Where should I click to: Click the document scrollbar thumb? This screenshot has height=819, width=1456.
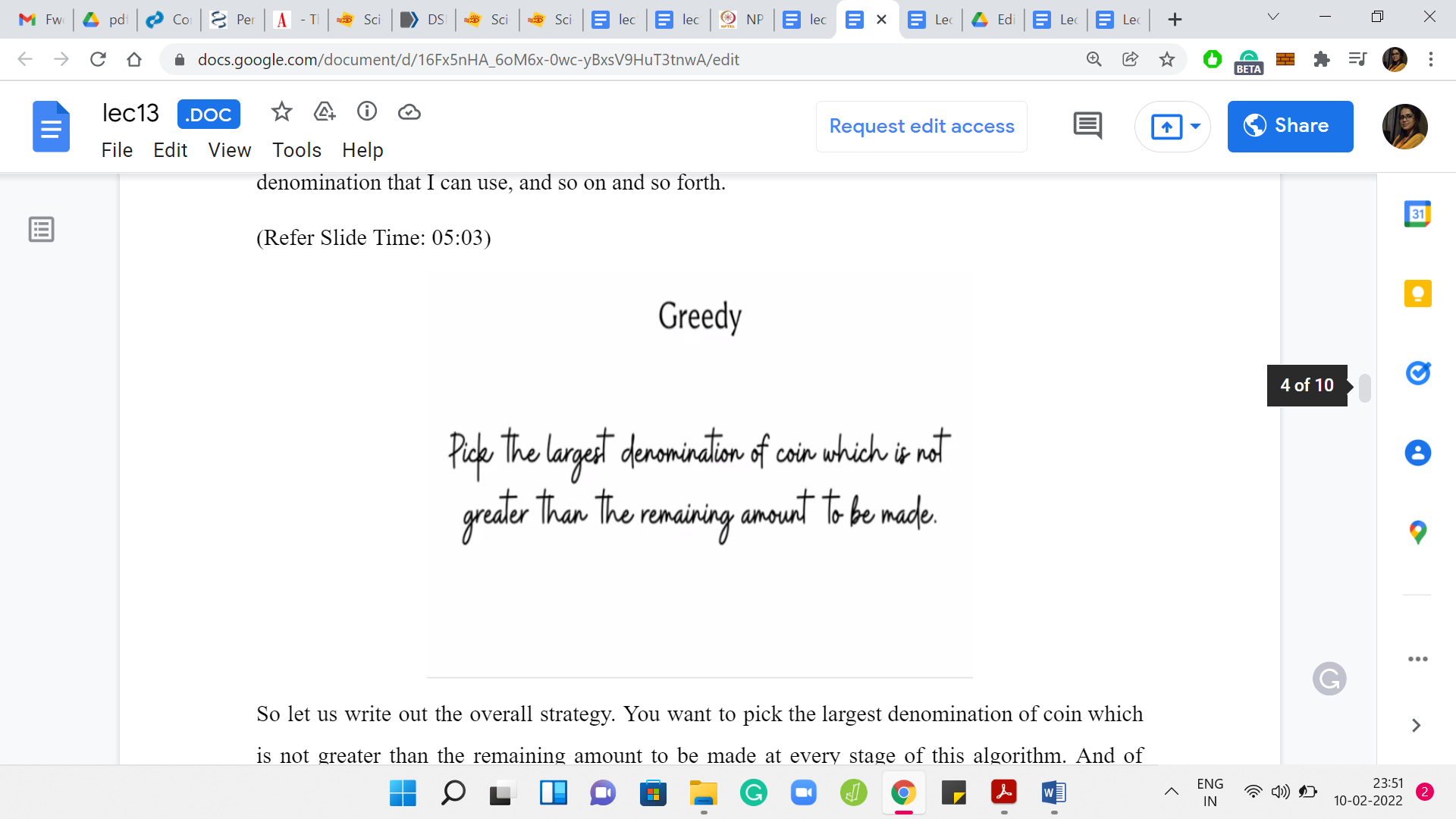(1364, 388)
